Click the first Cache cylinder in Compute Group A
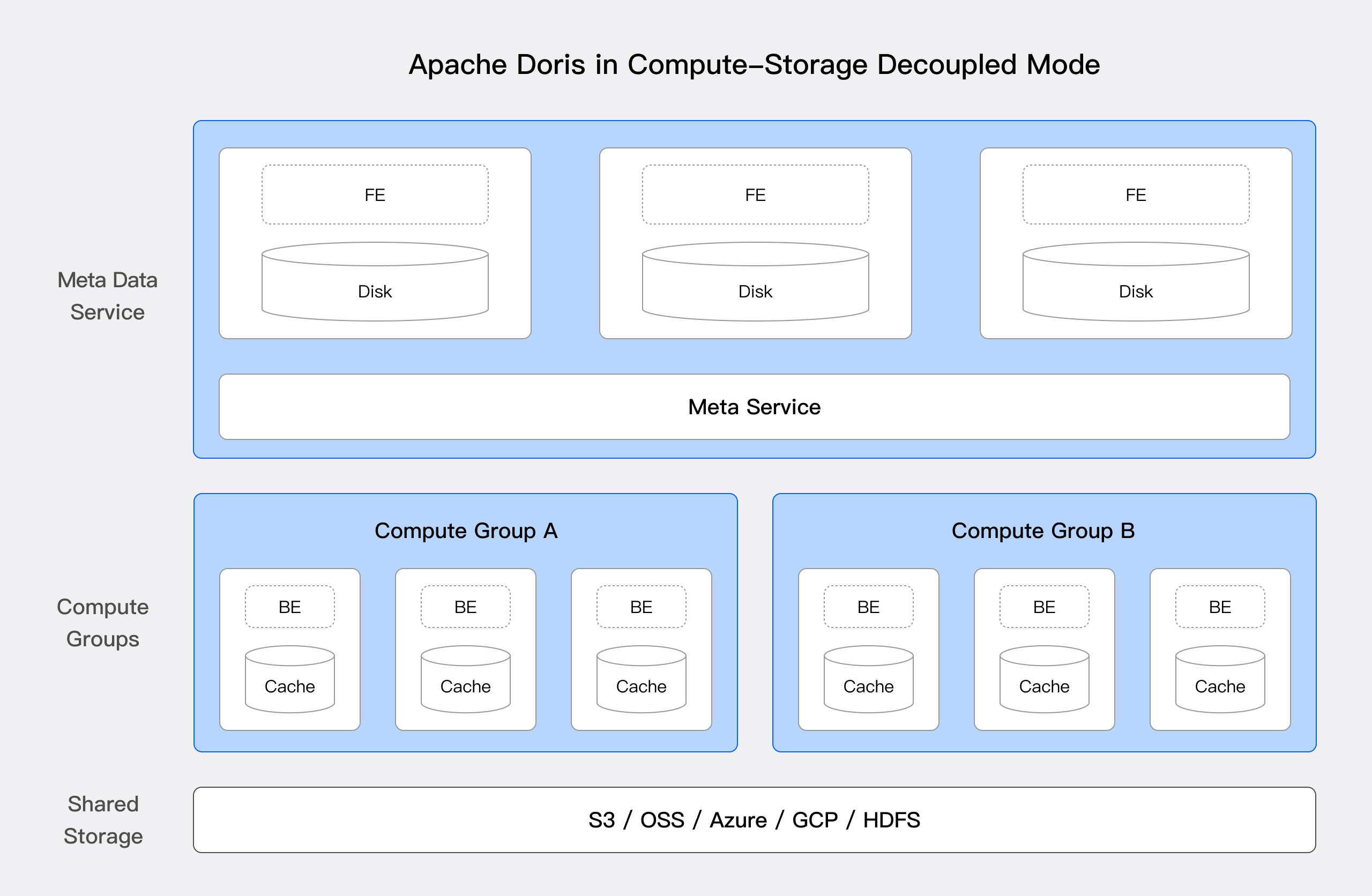Screen dimensions: 1372x896 290,681
